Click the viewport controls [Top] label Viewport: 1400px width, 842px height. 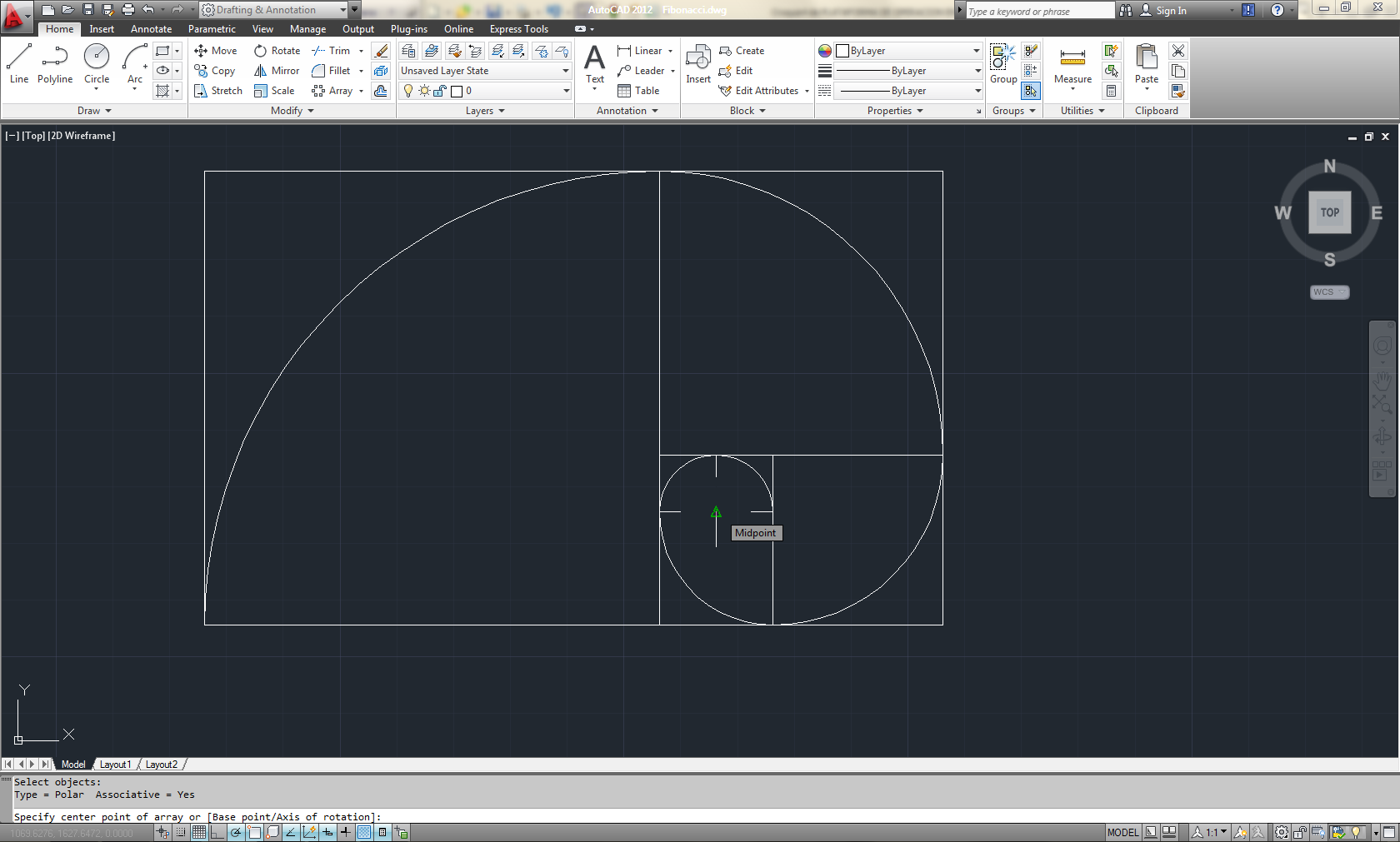(x=34, y=136)
